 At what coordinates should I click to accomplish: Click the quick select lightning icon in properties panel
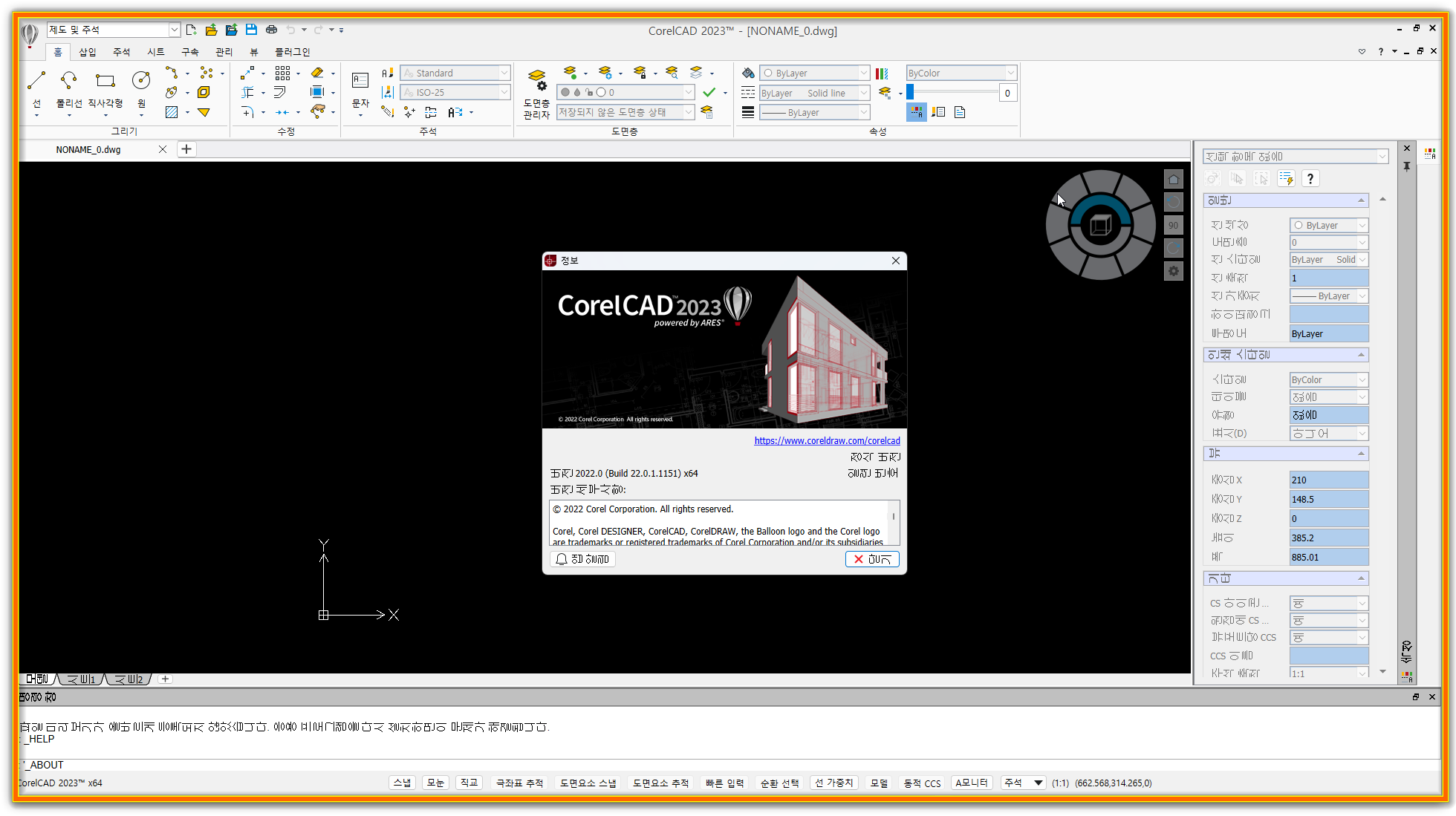pos(1286,178)
